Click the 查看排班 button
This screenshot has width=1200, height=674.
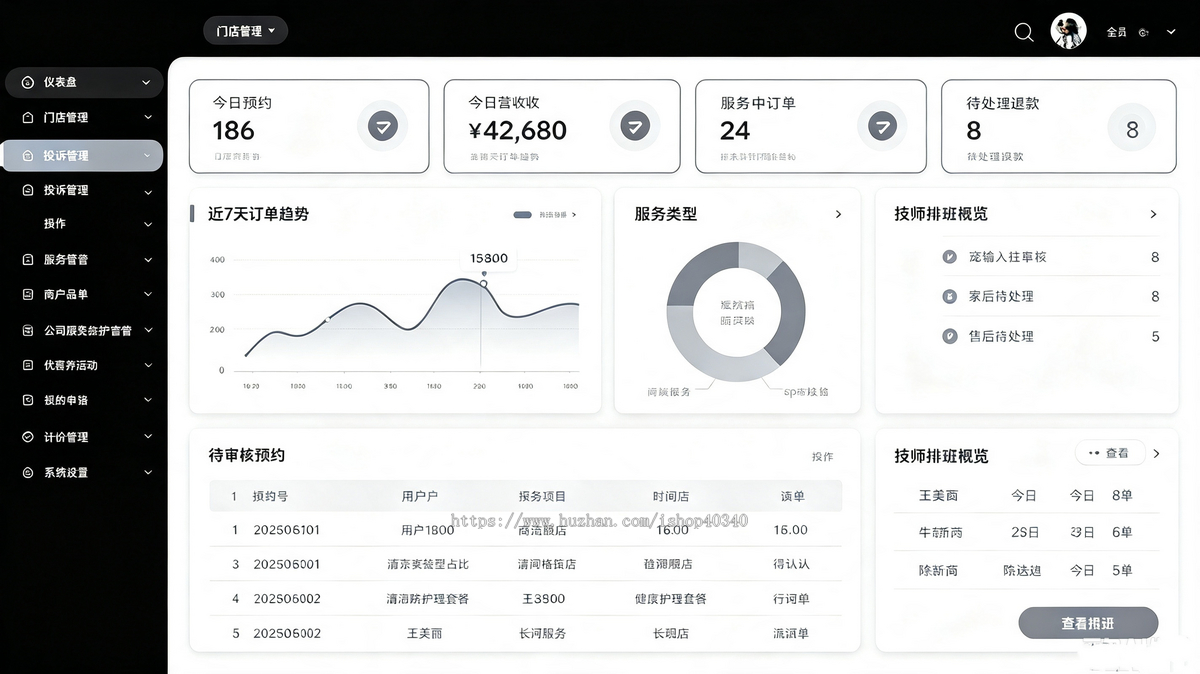[x=1088, y=623]
